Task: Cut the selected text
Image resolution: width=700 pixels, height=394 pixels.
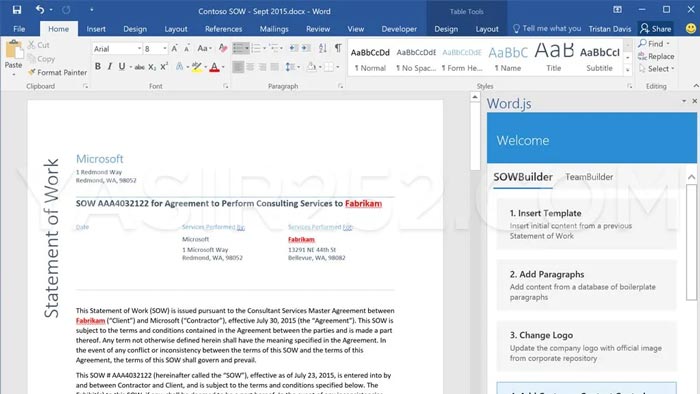Action: coord(38,45)
